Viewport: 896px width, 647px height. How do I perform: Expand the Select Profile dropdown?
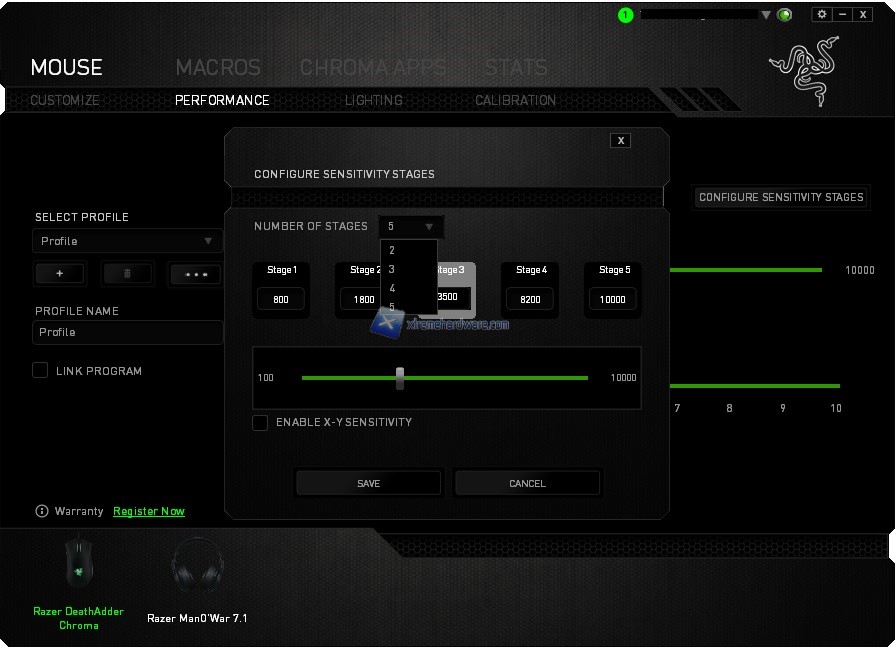tap(127, 241)
